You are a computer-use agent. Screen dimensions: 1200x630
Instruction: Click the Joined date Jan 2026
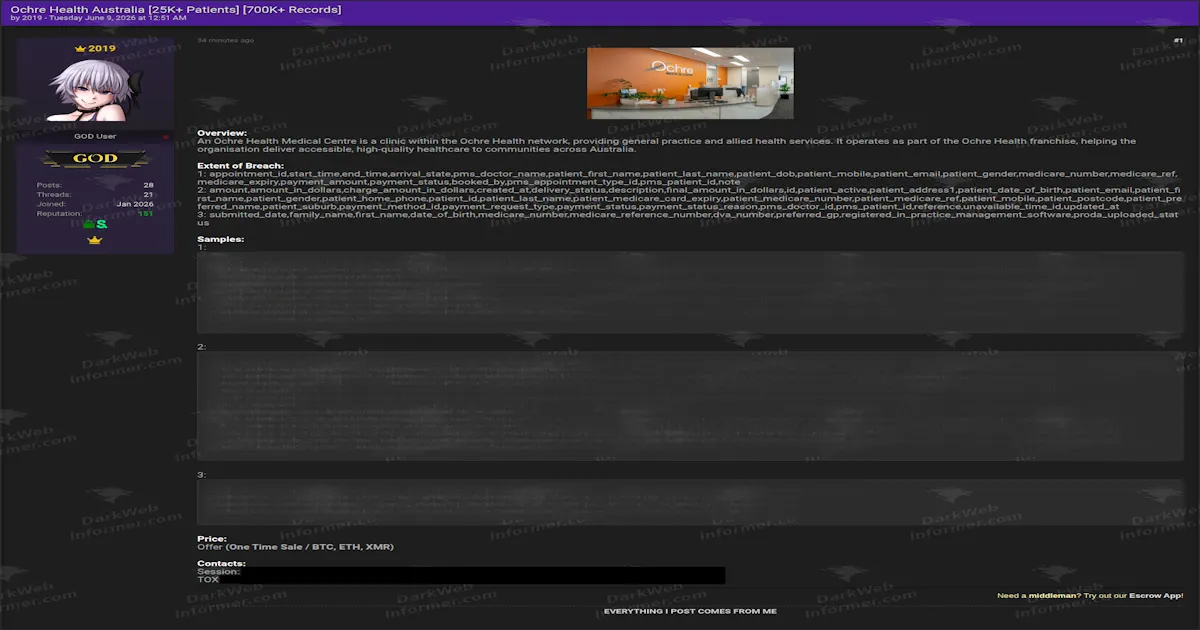[x=135, y=204]
